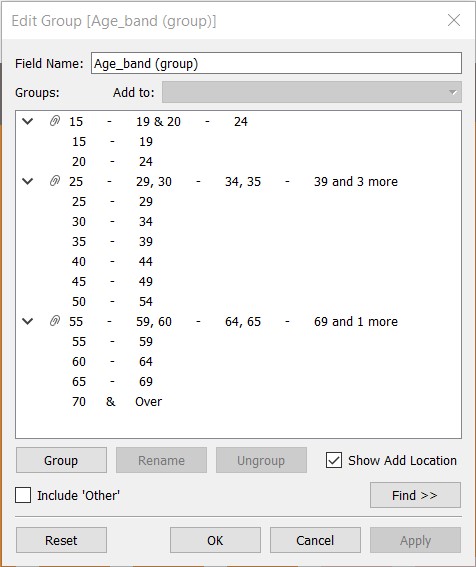The height and width of the screenshot is (567, 476).
Task: Click the Apply button
Action: 415,540
